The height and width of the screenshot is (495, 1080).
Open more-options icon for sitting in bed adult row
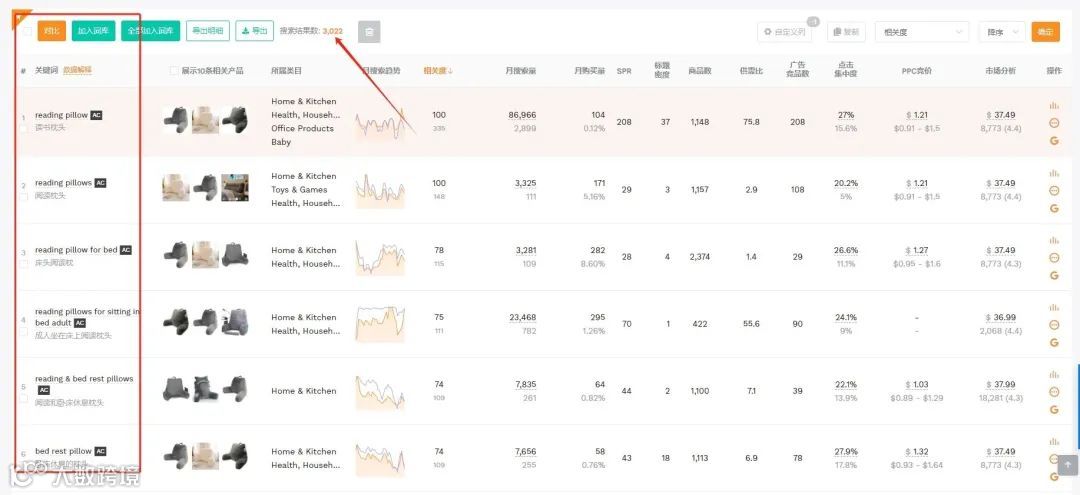(x=1054, y=325)
